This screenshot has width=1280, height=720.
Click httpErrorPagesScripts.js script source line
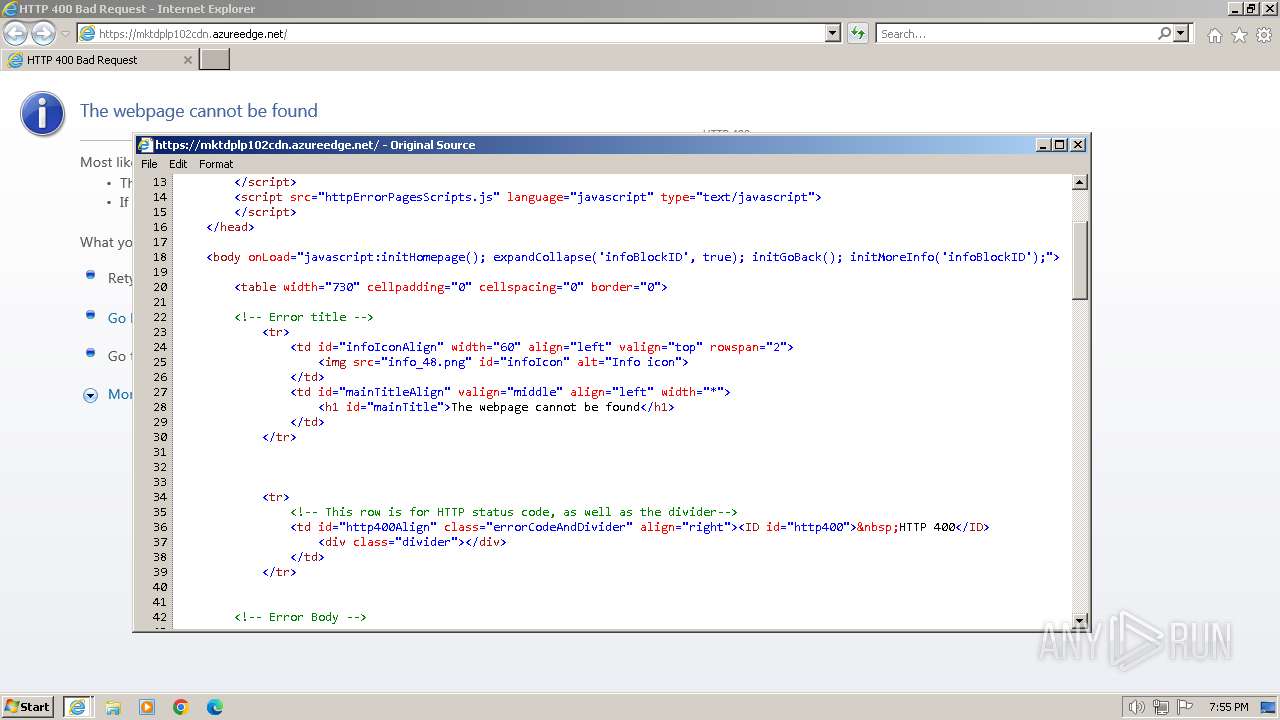(x=528, y=197)
